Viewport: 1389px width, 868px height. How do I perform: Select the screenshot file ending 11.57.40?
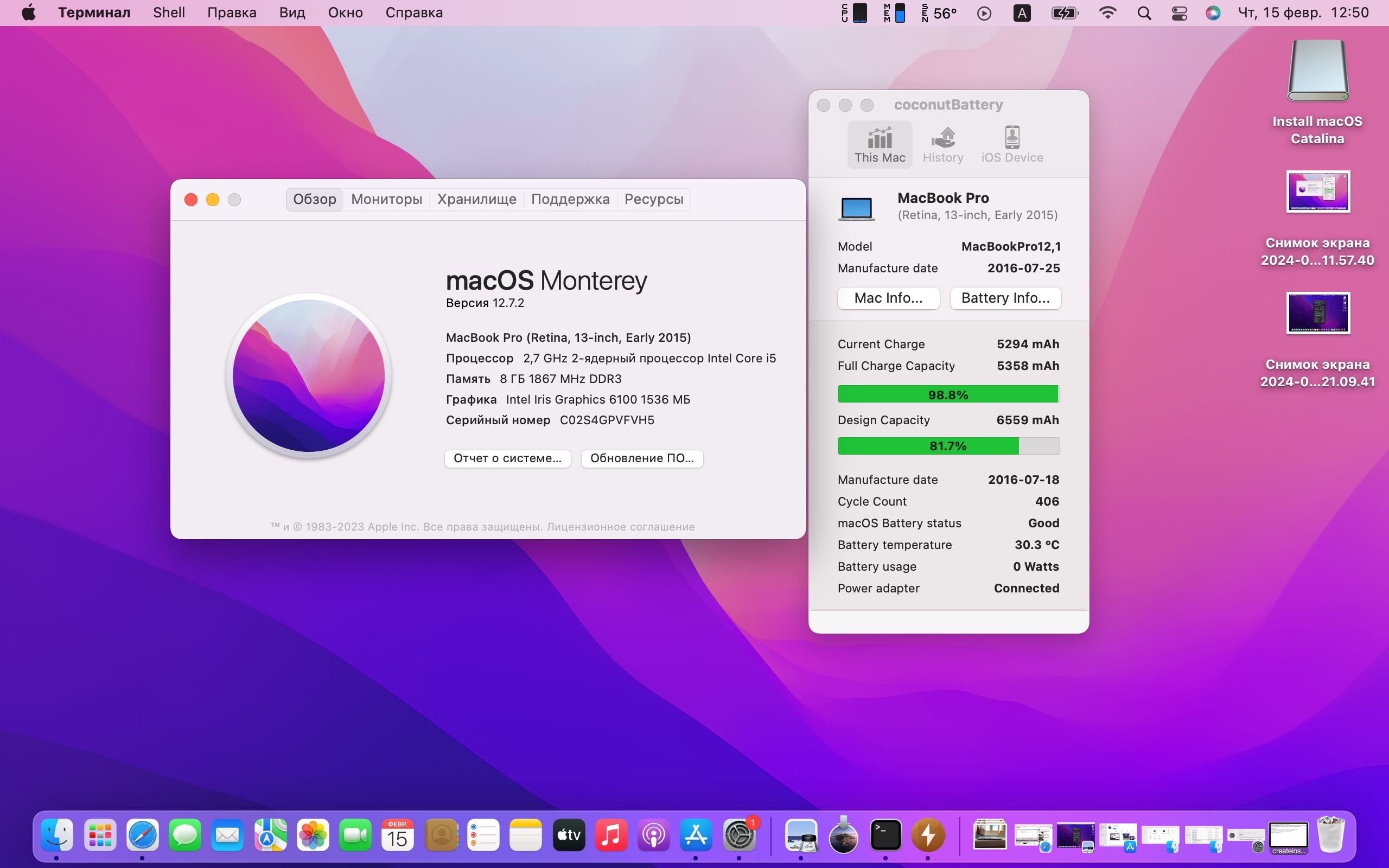click(x=1318, y=219)
